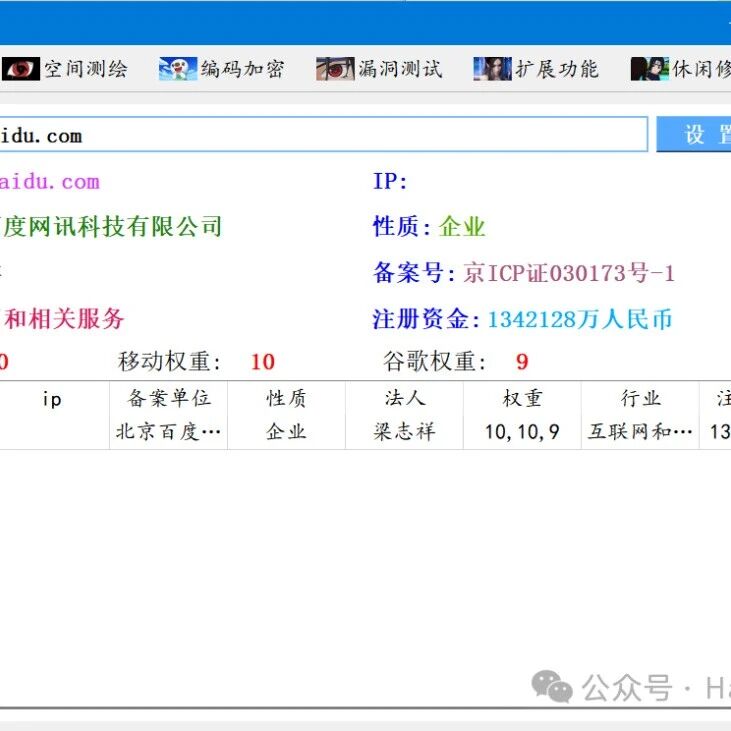Click the domain input field containing idu.com
The width and height of the screenshot is (731, 731).
coord(324,135)
